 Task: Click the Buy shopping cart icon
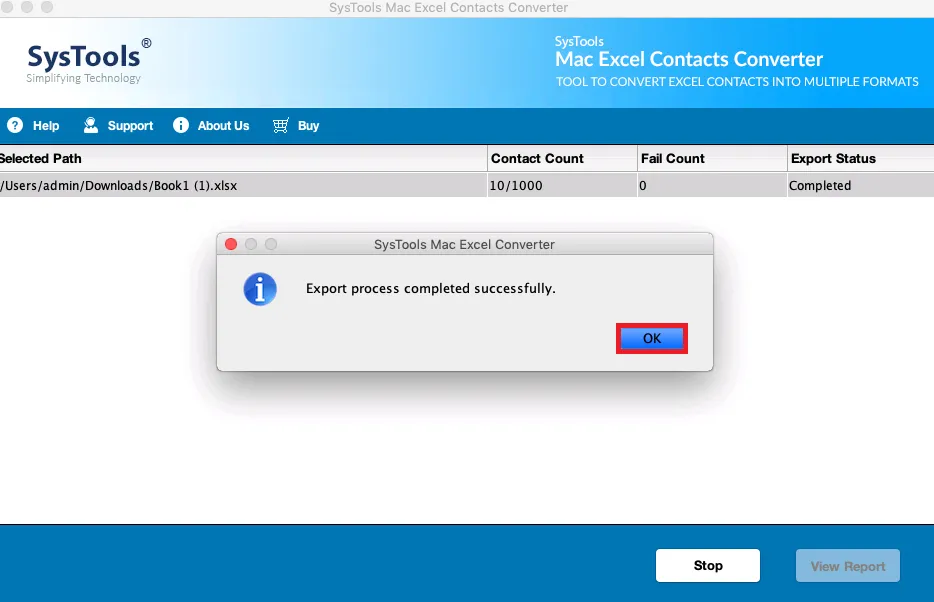click(281, 125)
